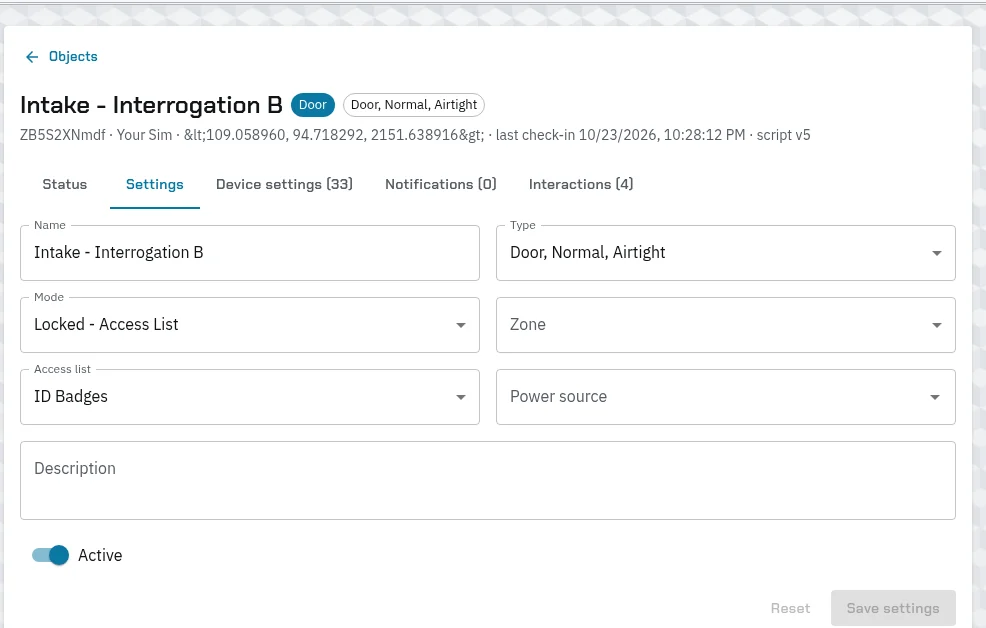The image size is (986, 628).
Task: Open the Power source dropdown
Action: (x=726, y=397)
